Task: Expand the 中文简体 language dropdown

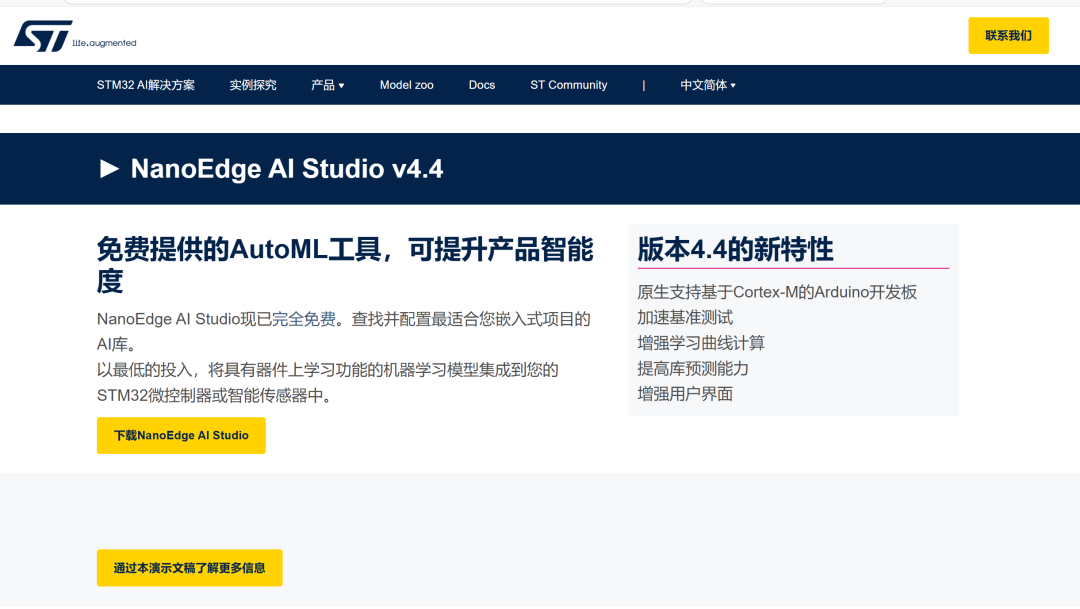Action: [x=708, y=85]
